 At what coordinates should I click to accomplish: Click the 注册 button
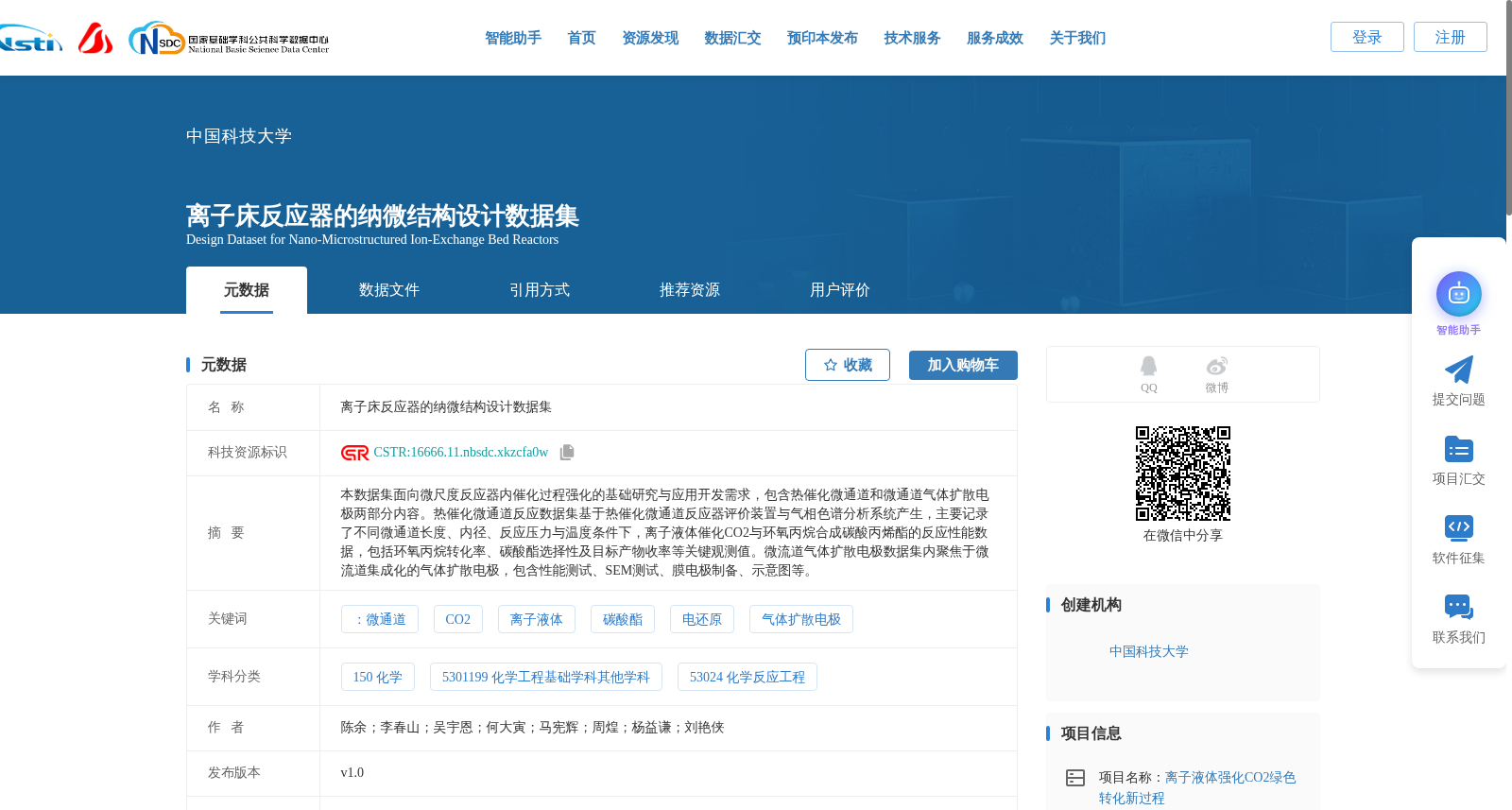click(x=1451, y=37)
